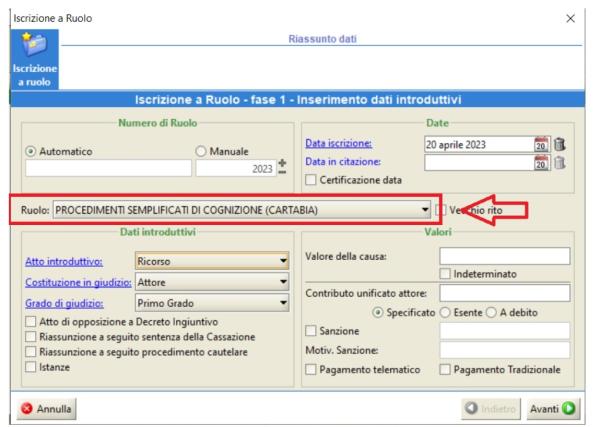Clear Data iscrizione with trash icon
Image resolution: width=600 pixels, height=427 pixels.
[559, 144]
